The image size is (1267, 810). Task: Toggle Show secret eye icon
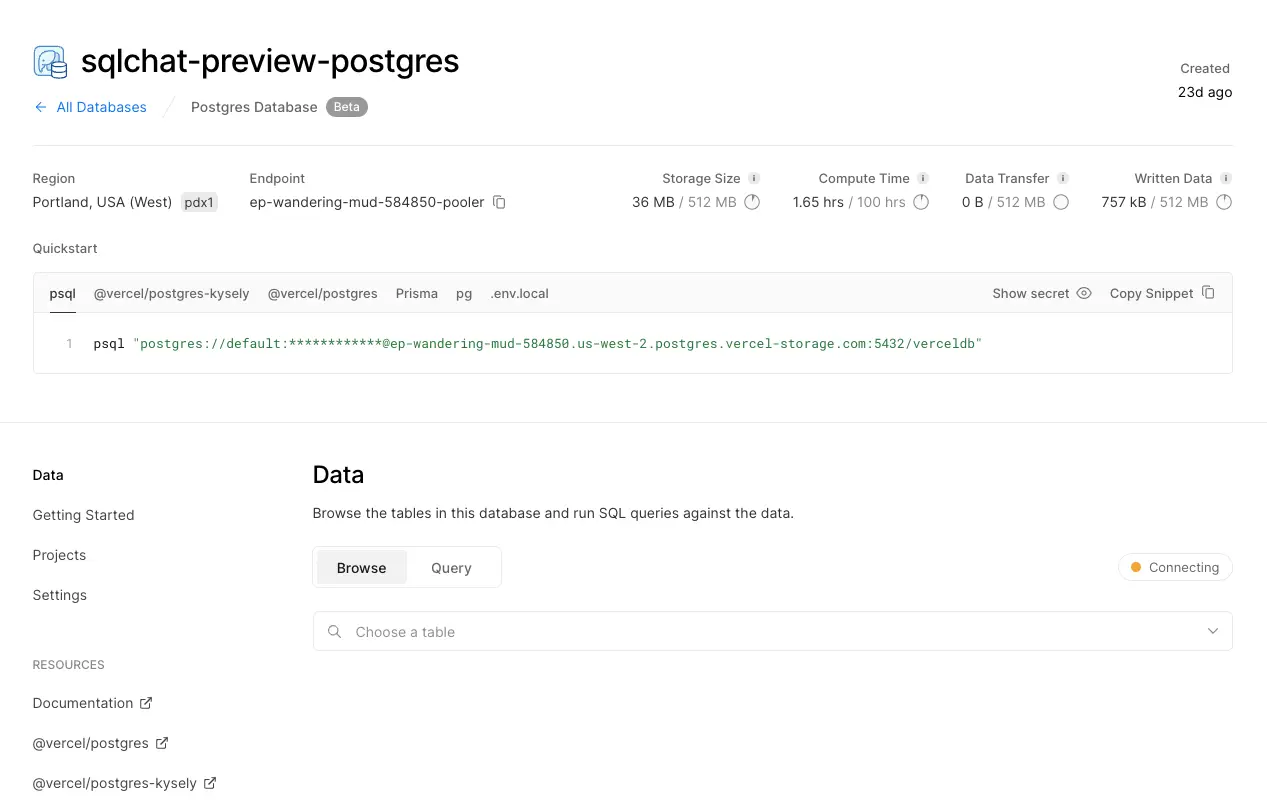tap(1084, 293)
